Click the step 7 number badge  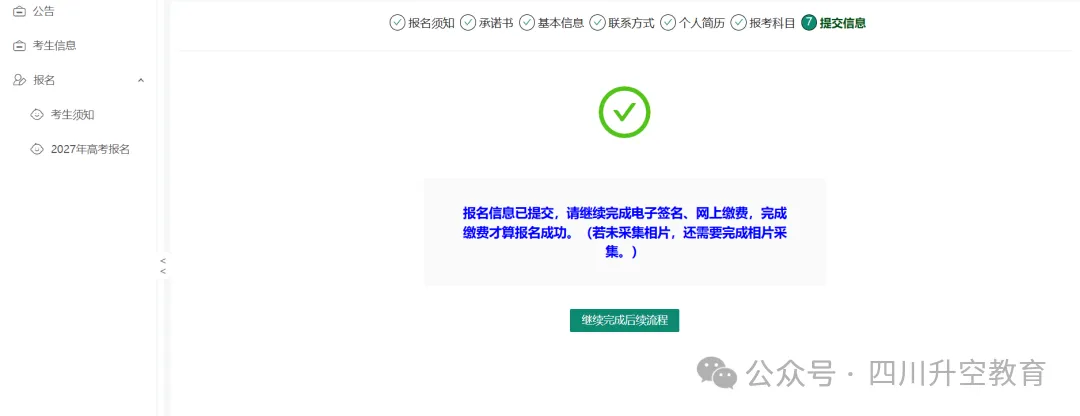(809, 23)
